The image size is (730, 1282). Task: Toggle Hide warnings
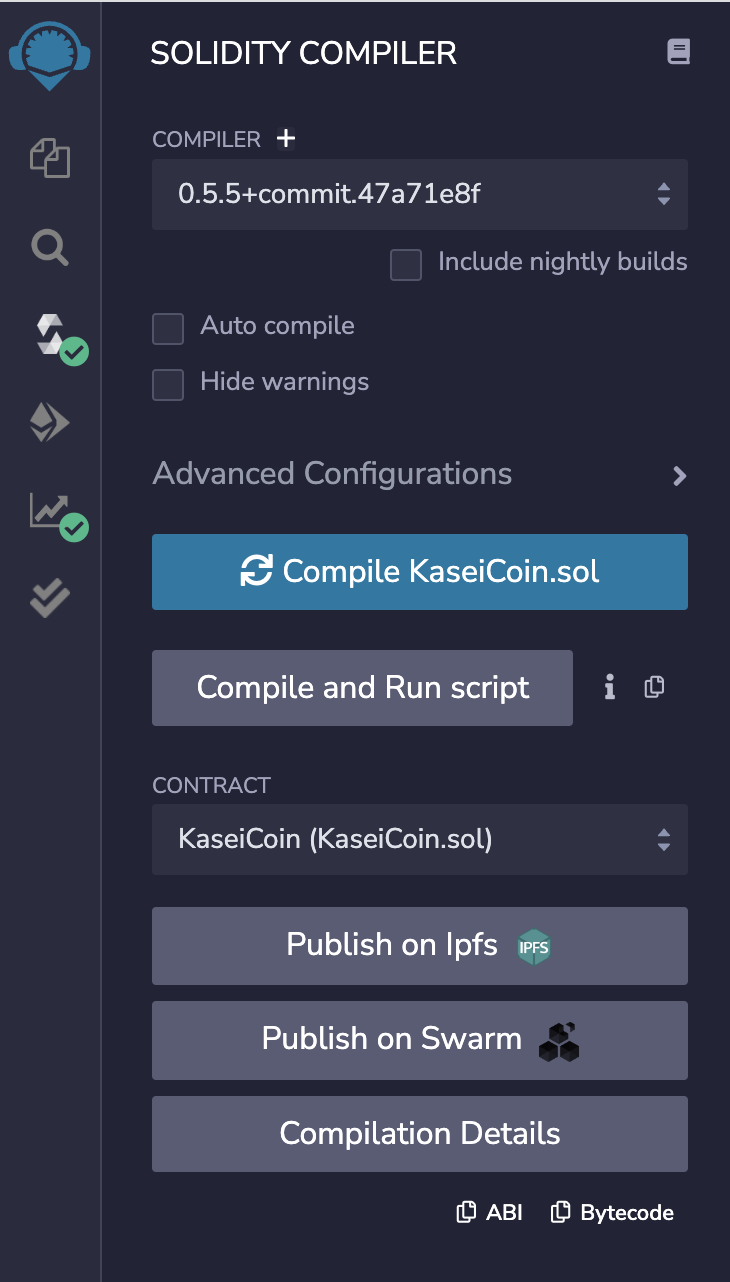coord(167,384)
